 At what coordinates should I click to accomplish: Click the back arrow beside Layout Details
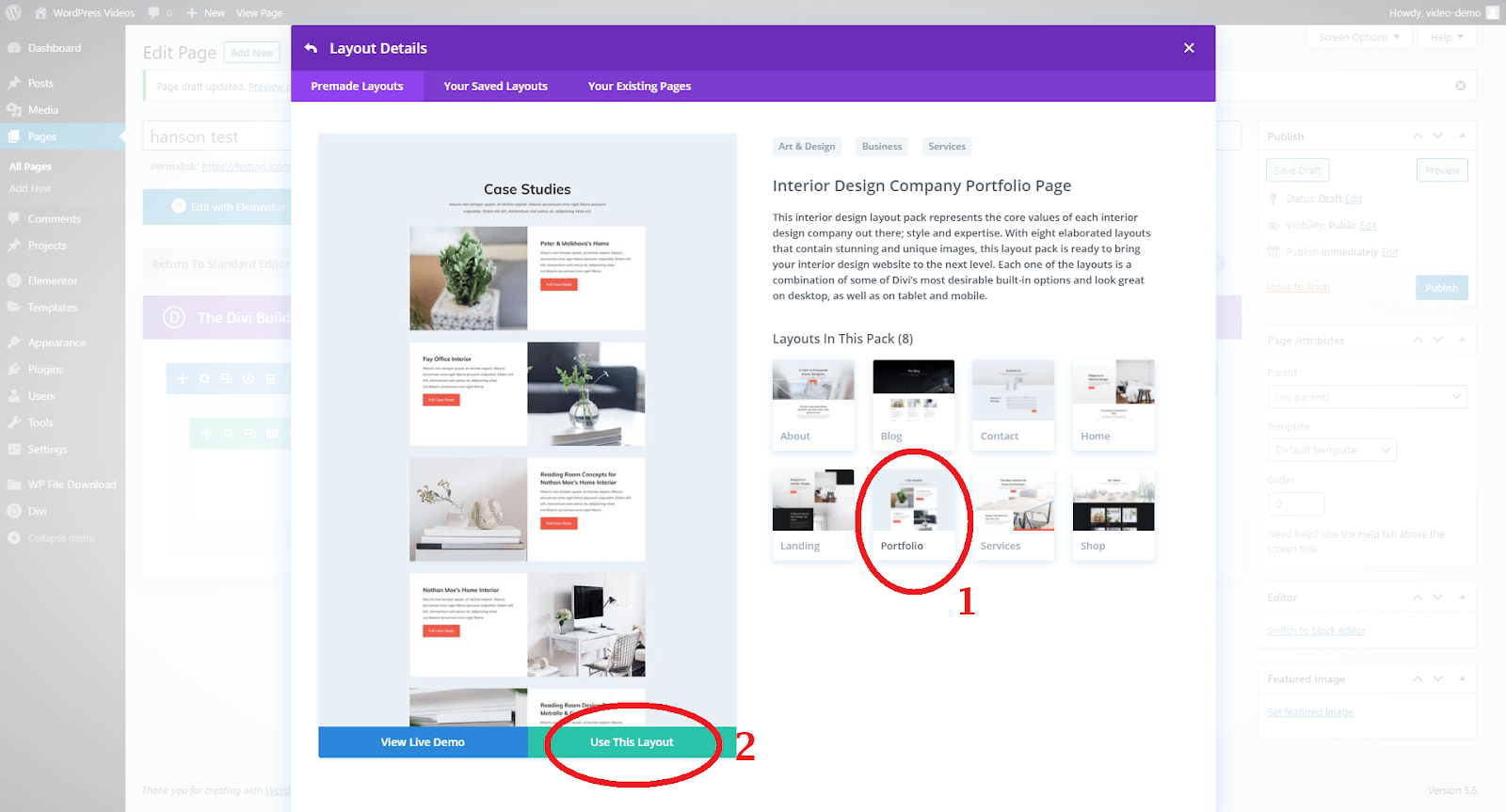[311, 48]
